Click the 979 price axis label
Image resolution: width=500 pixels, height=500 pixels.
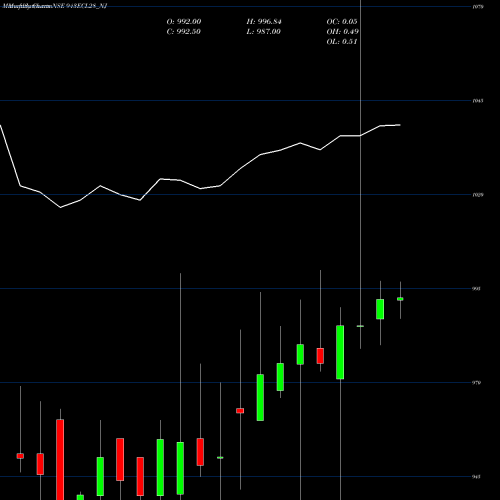[476, 383]
